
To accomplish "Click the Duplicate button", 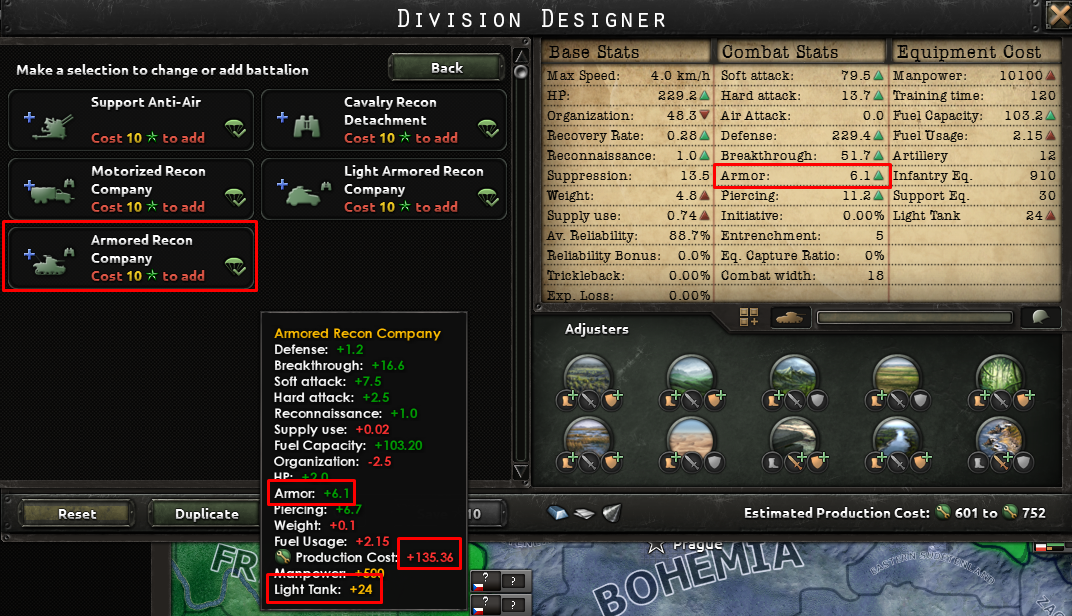I will (x=206, y=513).
